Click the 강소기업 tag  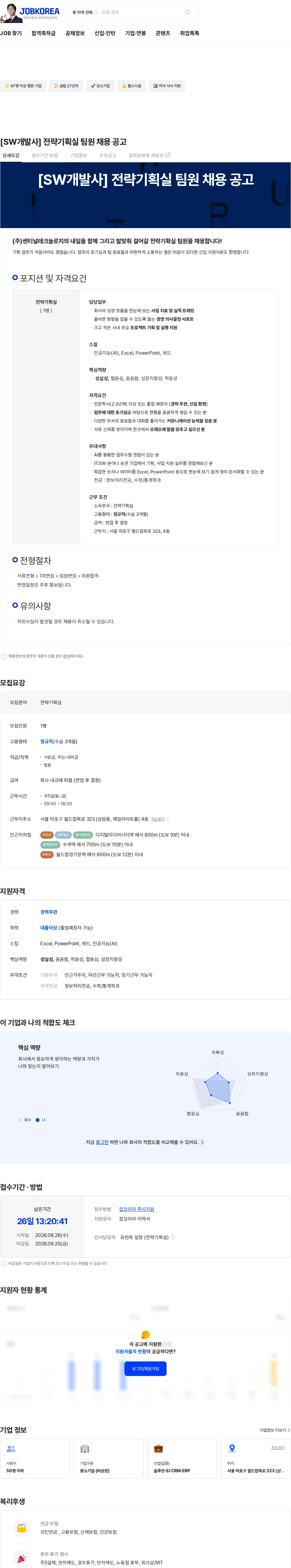pos(100,86)
